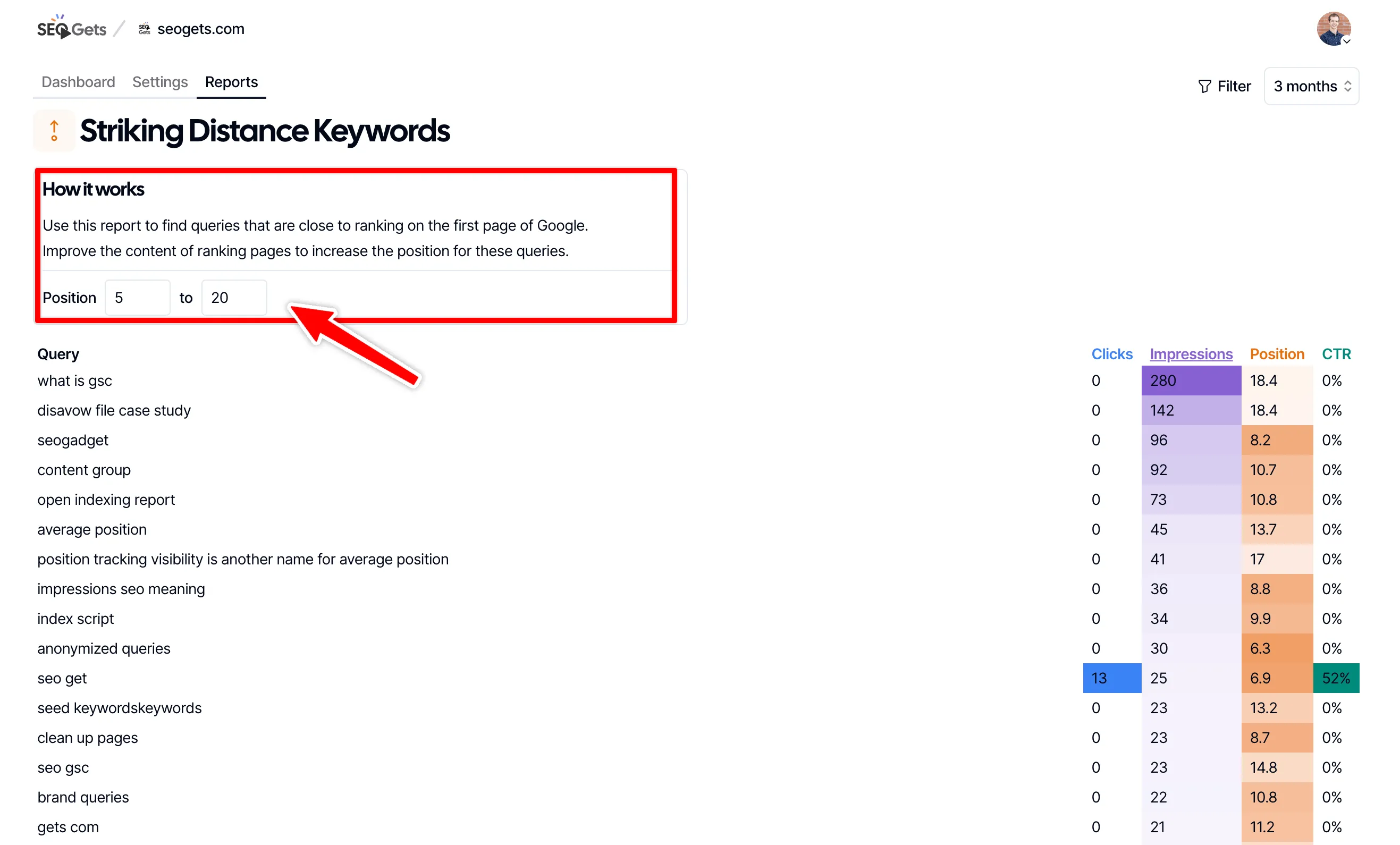Click the seogets.com site favicon
The image size is (1400, 845).
145,28
